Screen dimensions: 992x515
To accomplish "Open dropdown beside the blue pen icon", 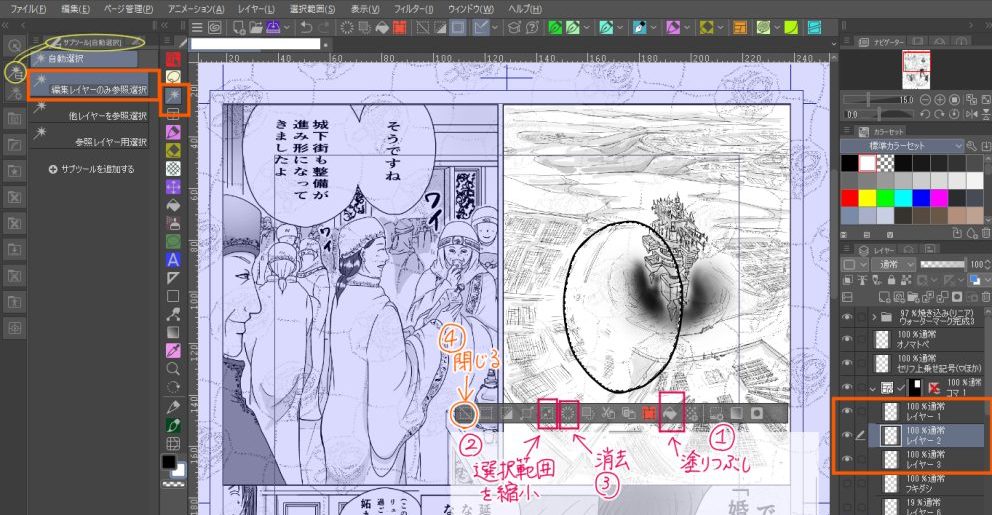I will (x=654, y=27).
